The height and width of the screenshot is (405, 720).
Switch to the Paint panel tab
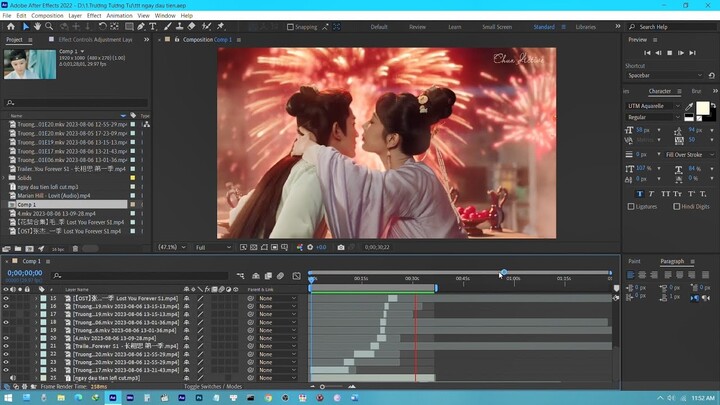(634, 261)
